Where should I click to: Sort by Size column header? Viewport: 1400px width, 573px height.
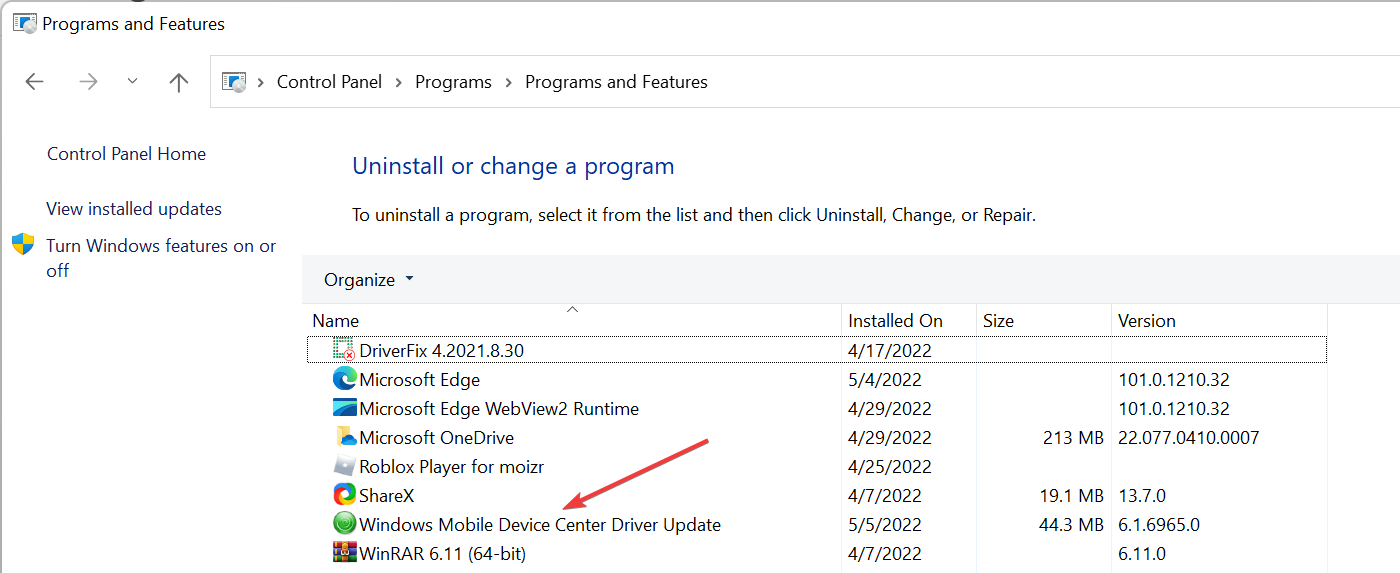pyautogui.click(x=1043, y=321)
